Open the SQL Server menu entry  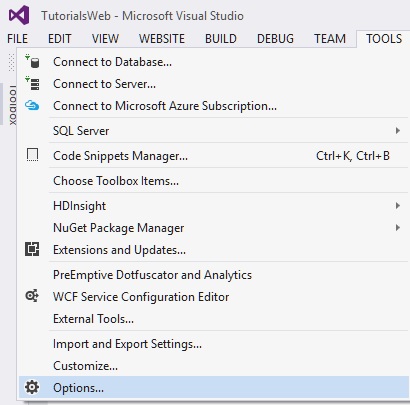(x=213, y=131)
